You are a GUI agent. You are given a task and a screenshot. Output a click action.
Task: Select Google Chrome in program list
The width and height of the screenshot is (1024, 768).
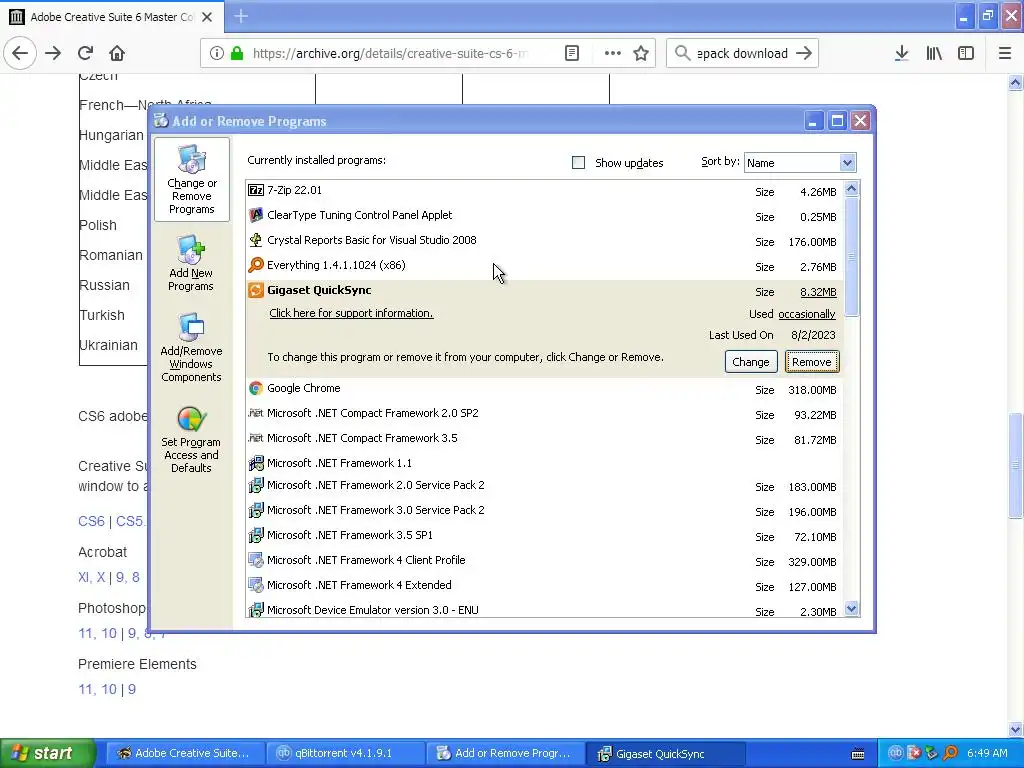click(544, 389)
